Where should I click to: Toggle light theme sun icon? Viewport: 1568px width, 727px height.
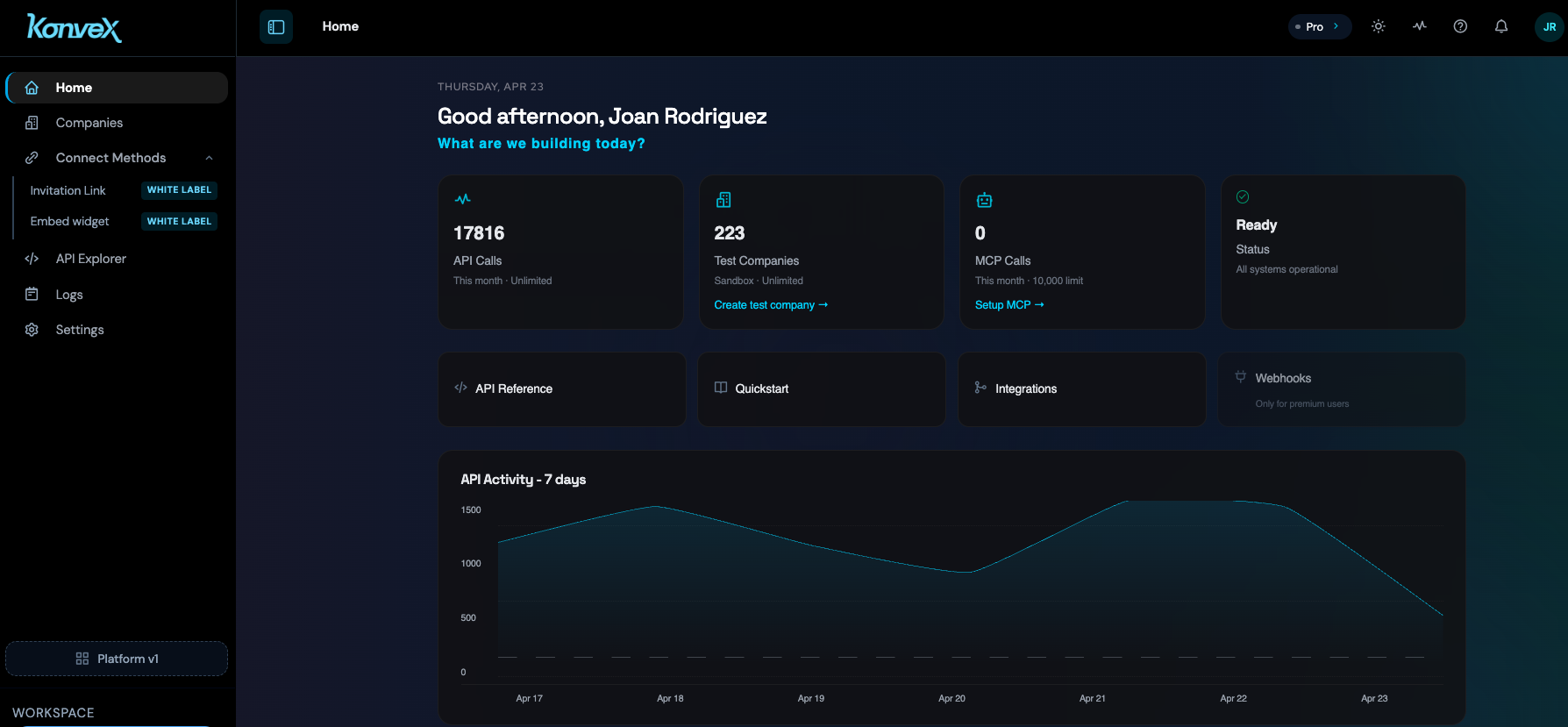(x=1379, y=26)
